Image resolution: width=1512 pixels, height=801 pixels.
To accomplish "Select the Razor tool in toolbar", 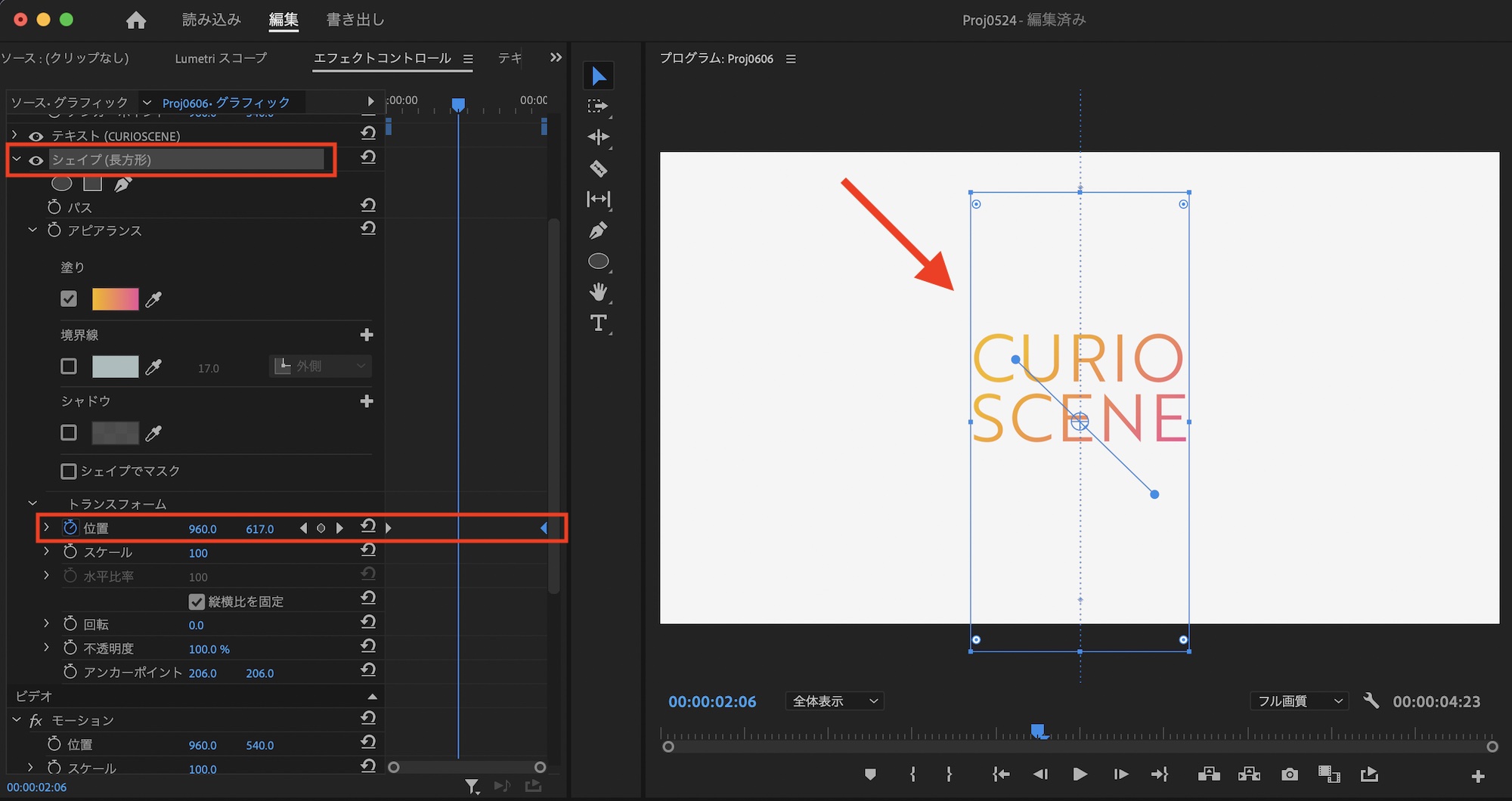I will (x=598, y=169).
